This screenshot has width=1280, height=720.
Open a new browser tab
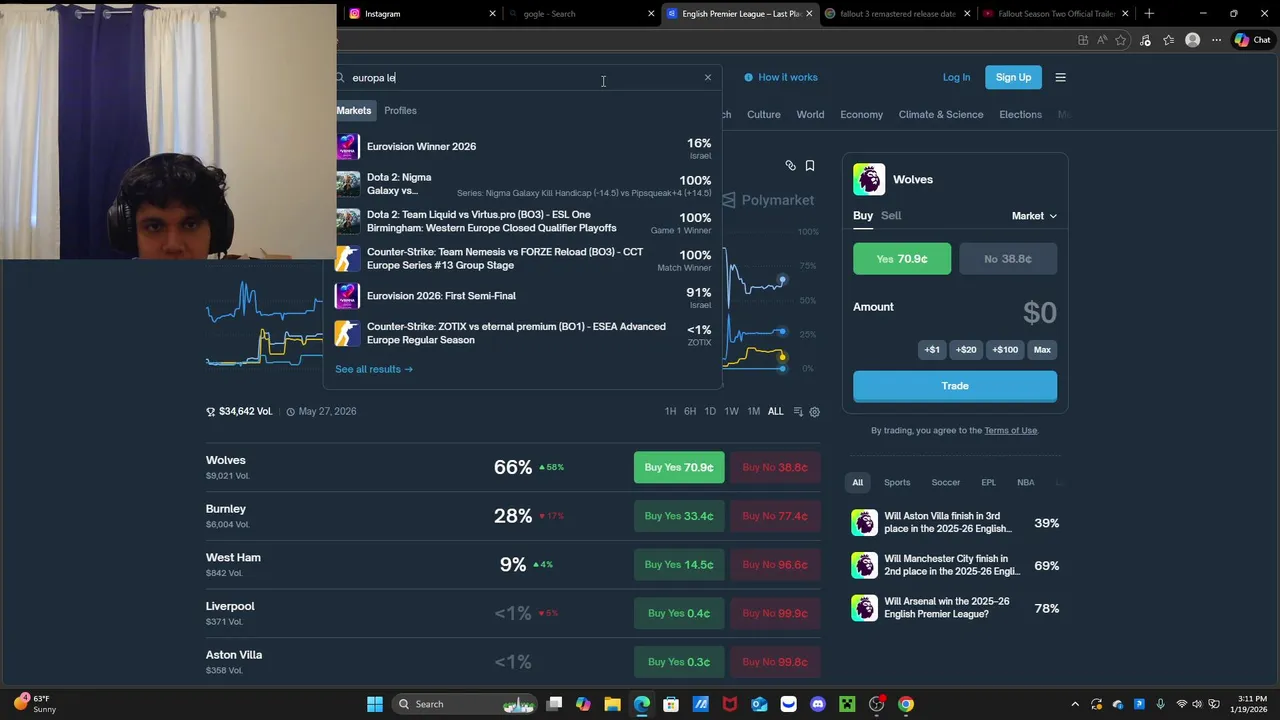pos(1149,14)
